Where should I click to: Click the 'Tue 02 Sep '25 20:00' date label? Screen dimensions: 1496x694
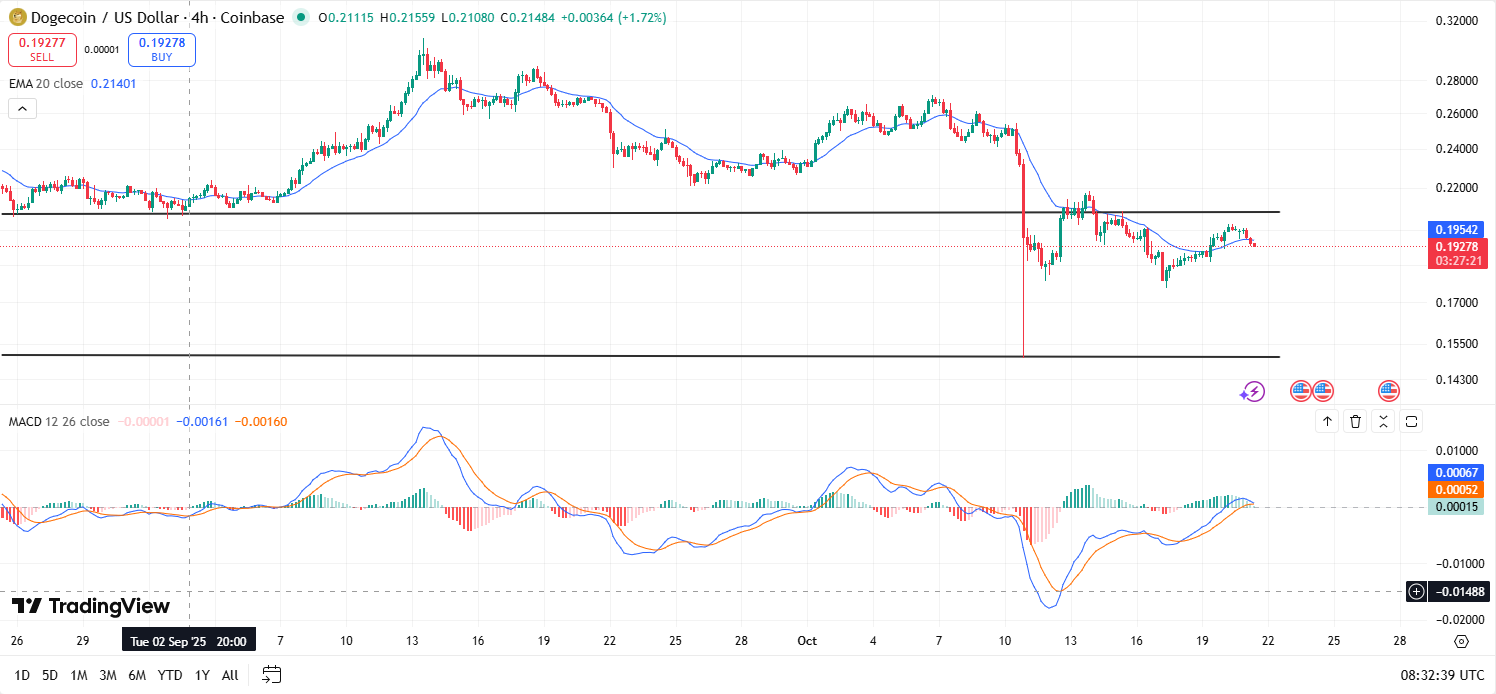[x=189, y=640]
